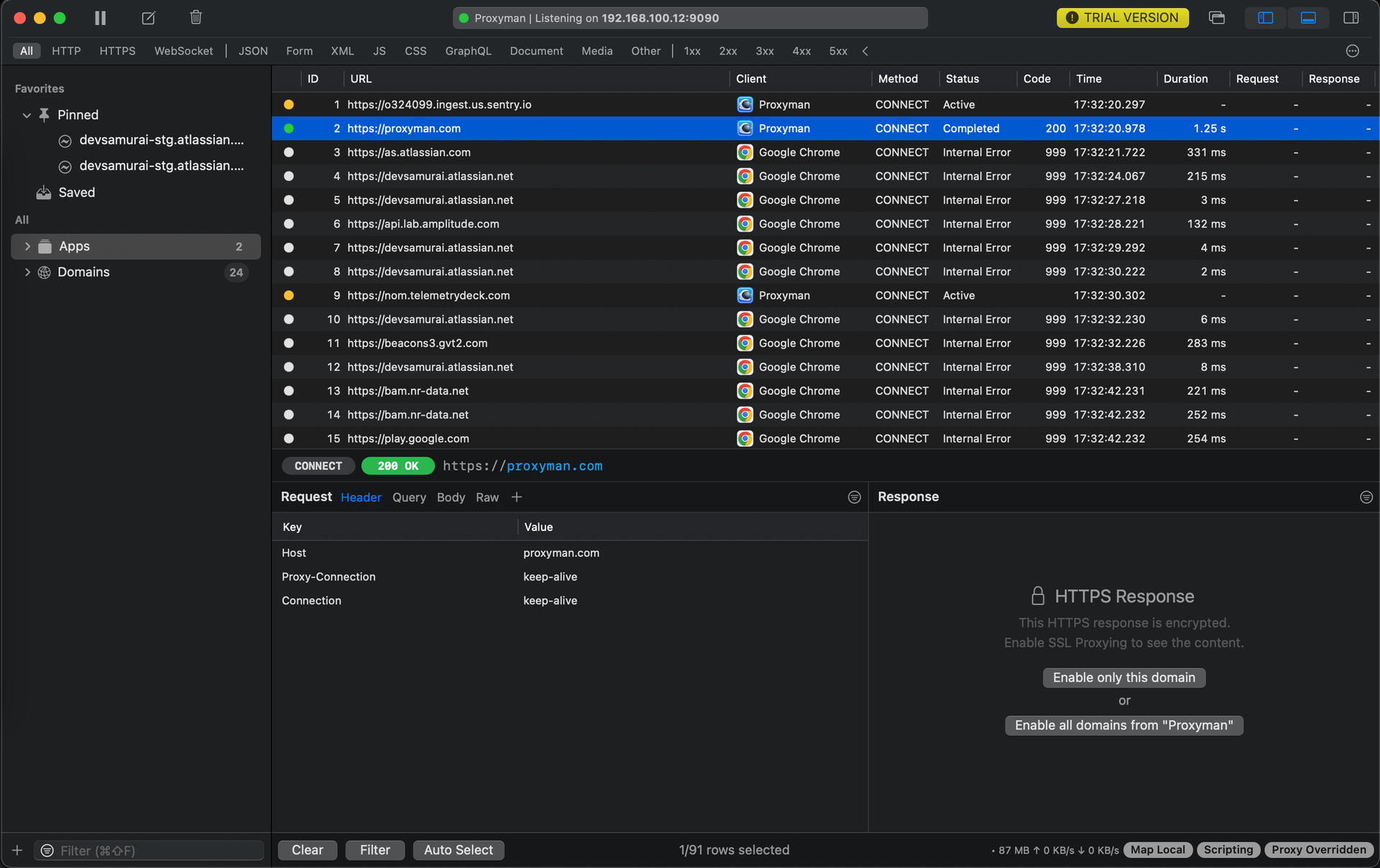Collapse the filter bar with chevron

point(865,51)
